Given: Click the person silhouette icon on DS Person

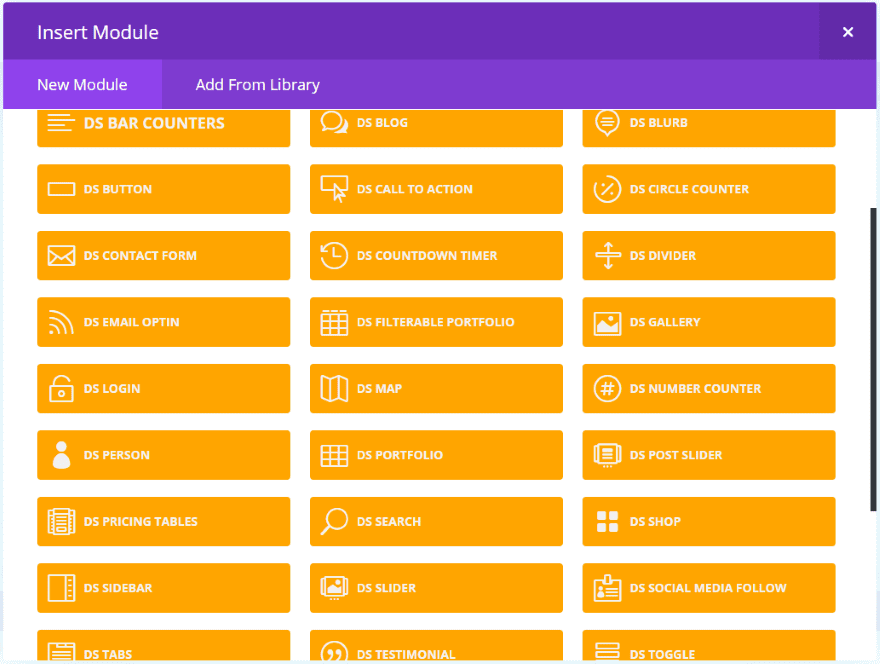Looking at the screenshot, I should [62, 455].
